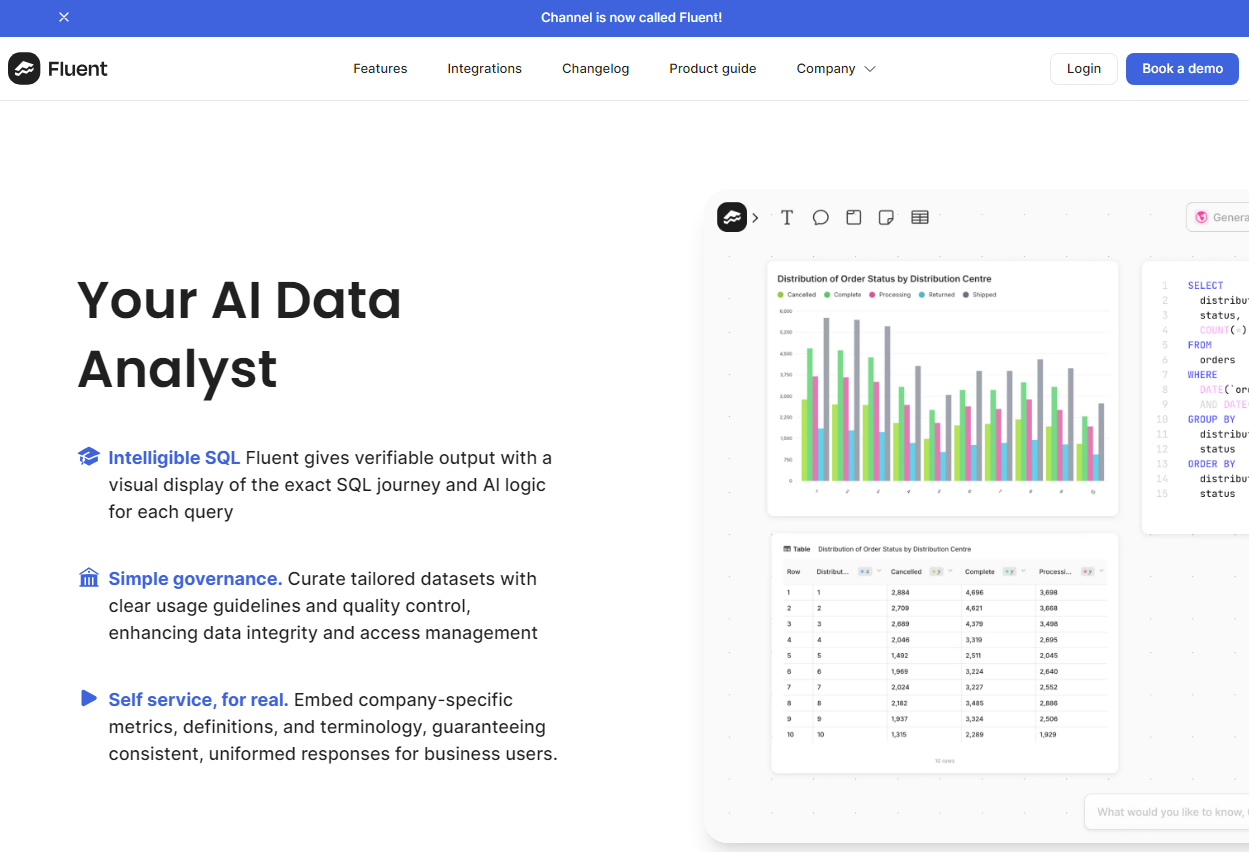Click the Simple governance heading text

tap(196, 579)
